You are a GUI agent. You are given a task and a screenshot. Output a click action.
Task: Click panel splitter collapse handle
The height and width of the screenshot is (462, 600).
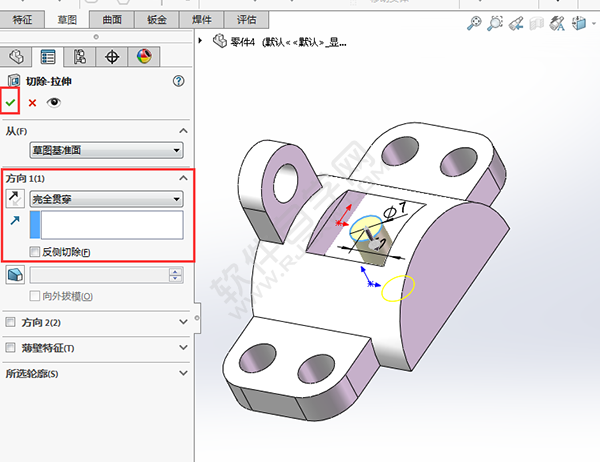tap(197, 318)
